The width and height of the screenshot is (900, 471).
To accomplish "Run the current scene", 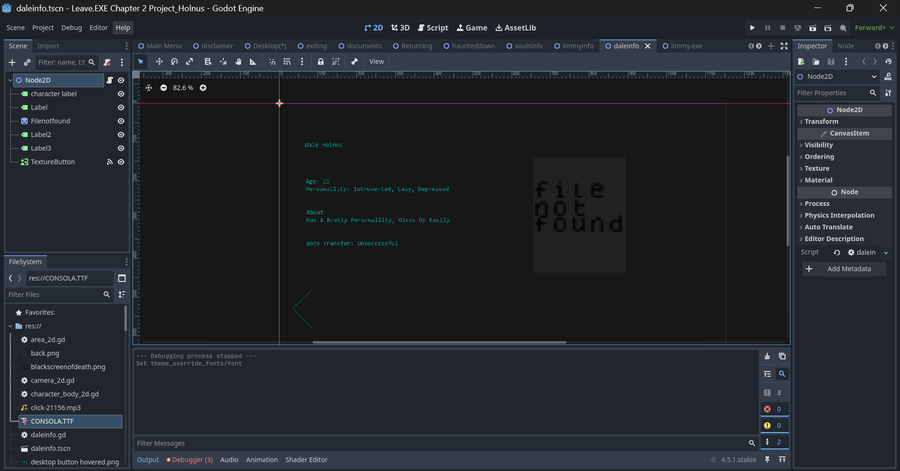I will pyautogui.click(x=812, y=28).
